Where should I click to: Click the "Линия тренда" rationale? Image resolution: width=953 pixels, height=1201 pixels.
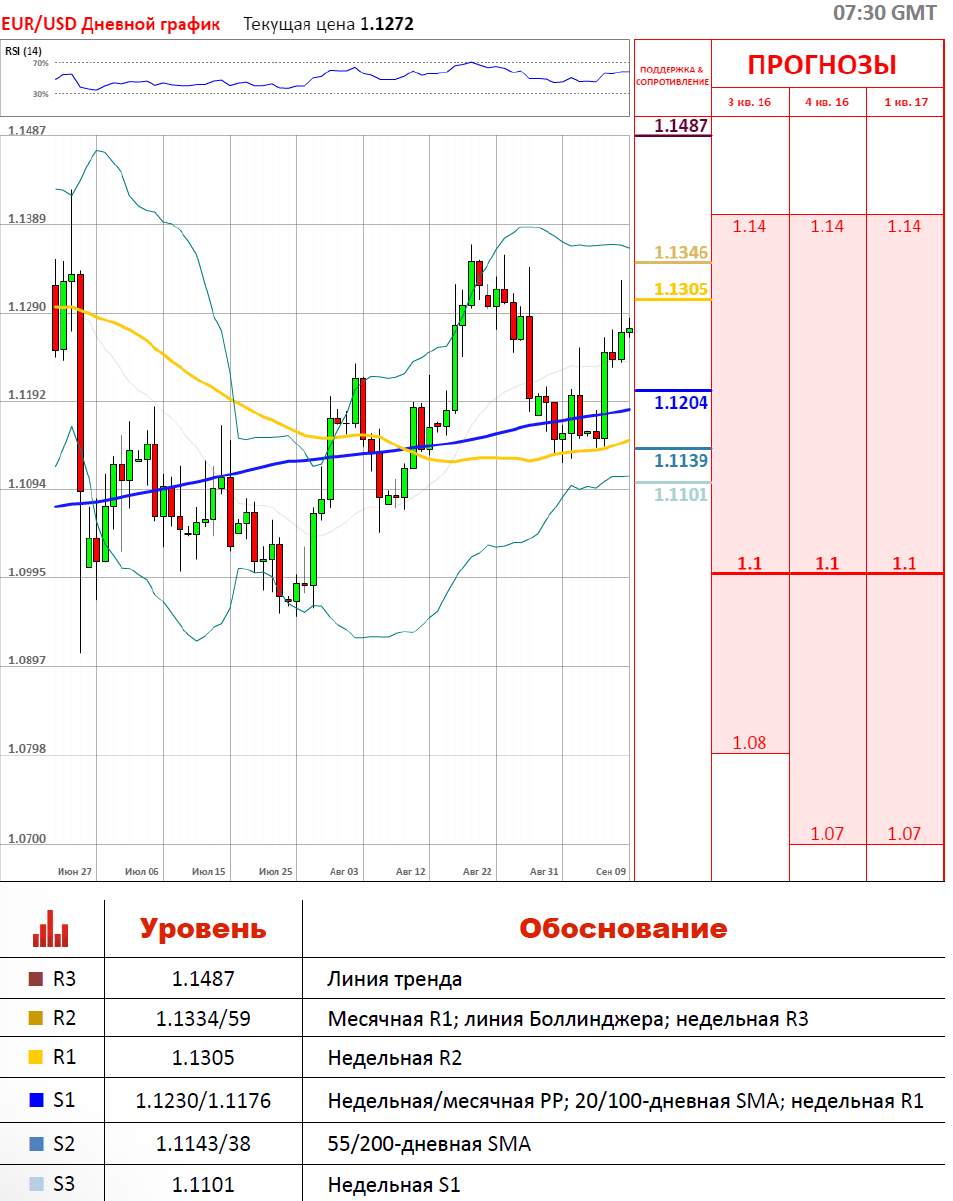395,980
